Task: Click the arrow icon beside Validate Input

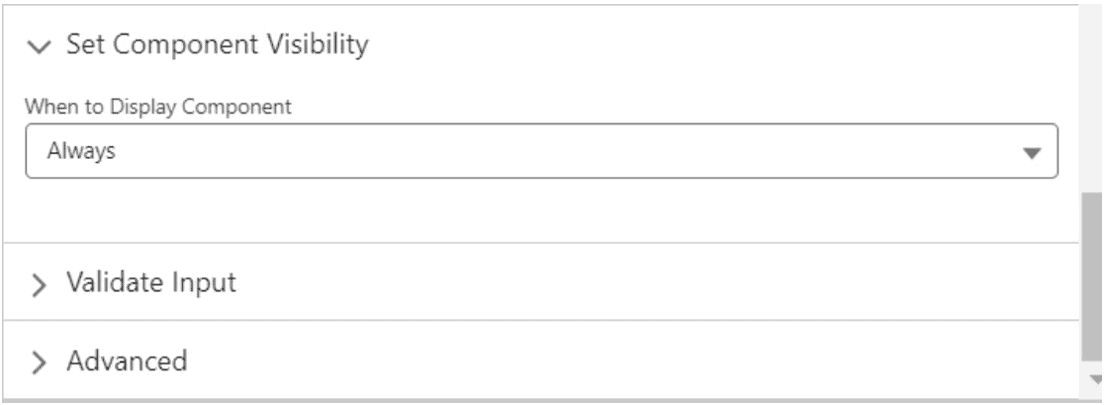Action: tap(39, 284)
